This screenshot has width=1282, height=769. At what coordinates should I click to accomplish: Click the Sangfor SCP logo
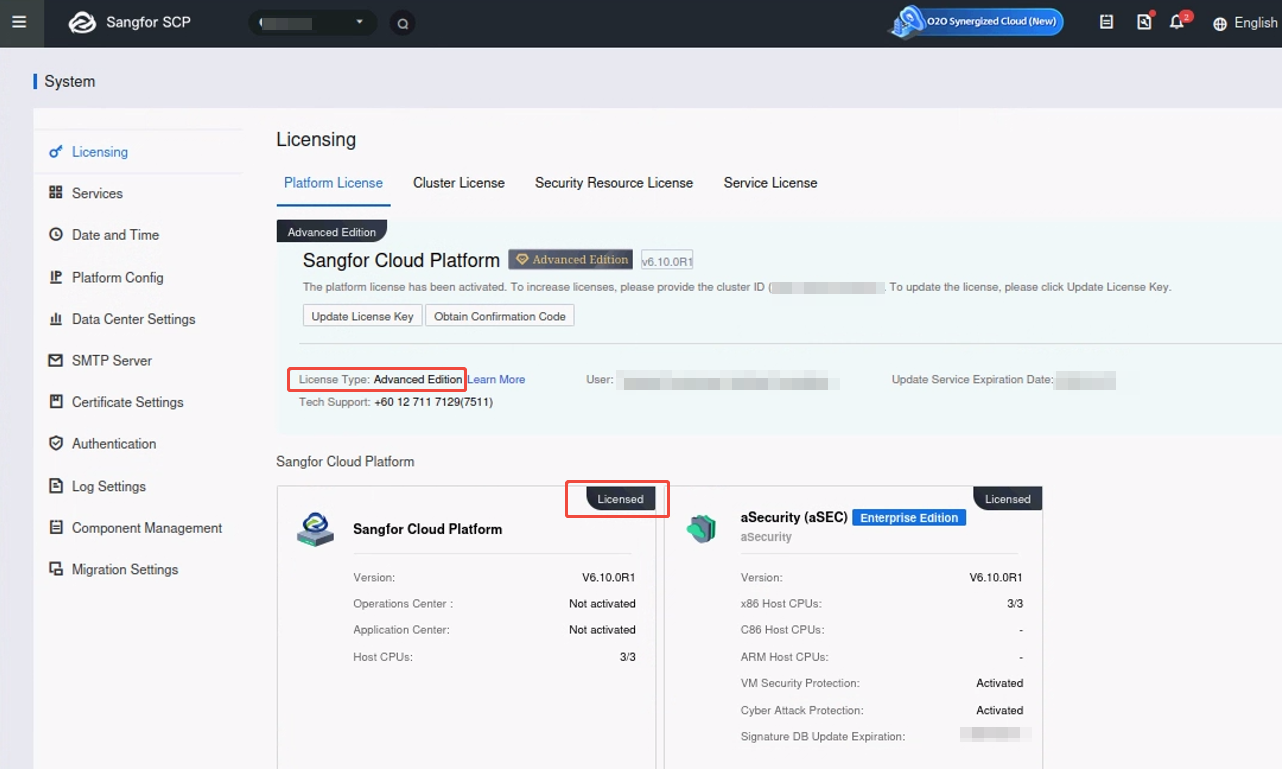pyautogui.click(x=128, y=22)
